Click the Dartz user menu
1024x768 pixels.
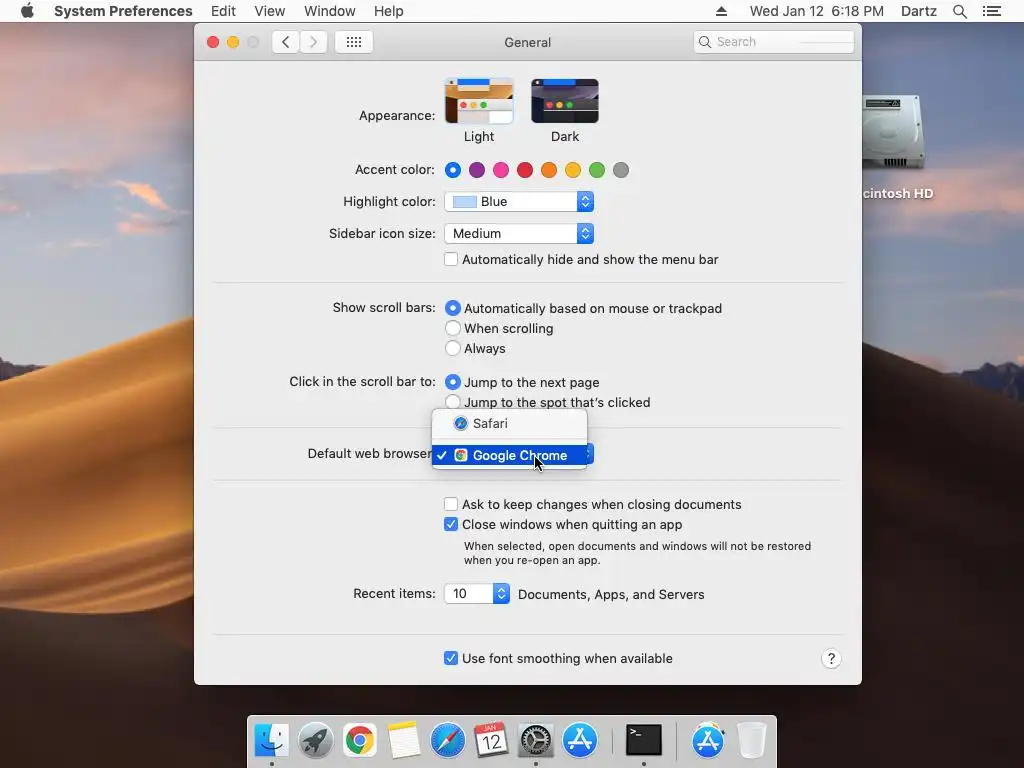[x=919, y=11]
